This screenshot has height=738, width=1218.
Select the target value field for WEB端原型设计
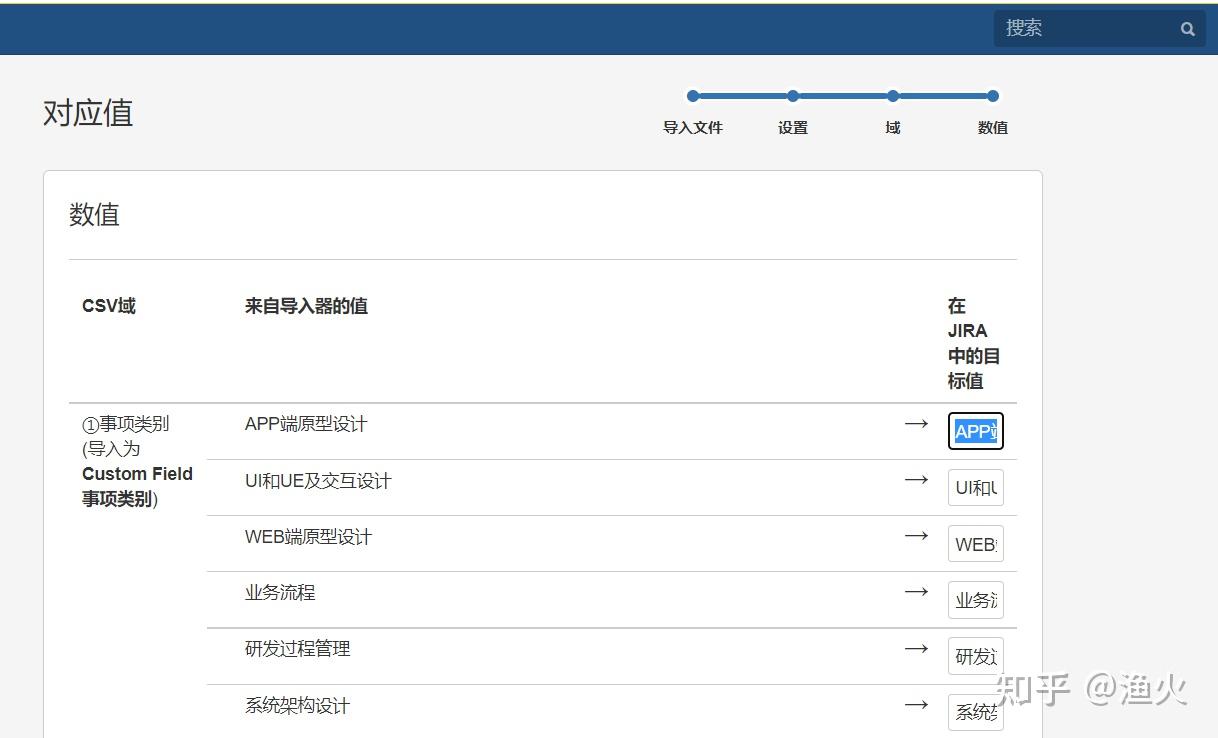[975, 544]
